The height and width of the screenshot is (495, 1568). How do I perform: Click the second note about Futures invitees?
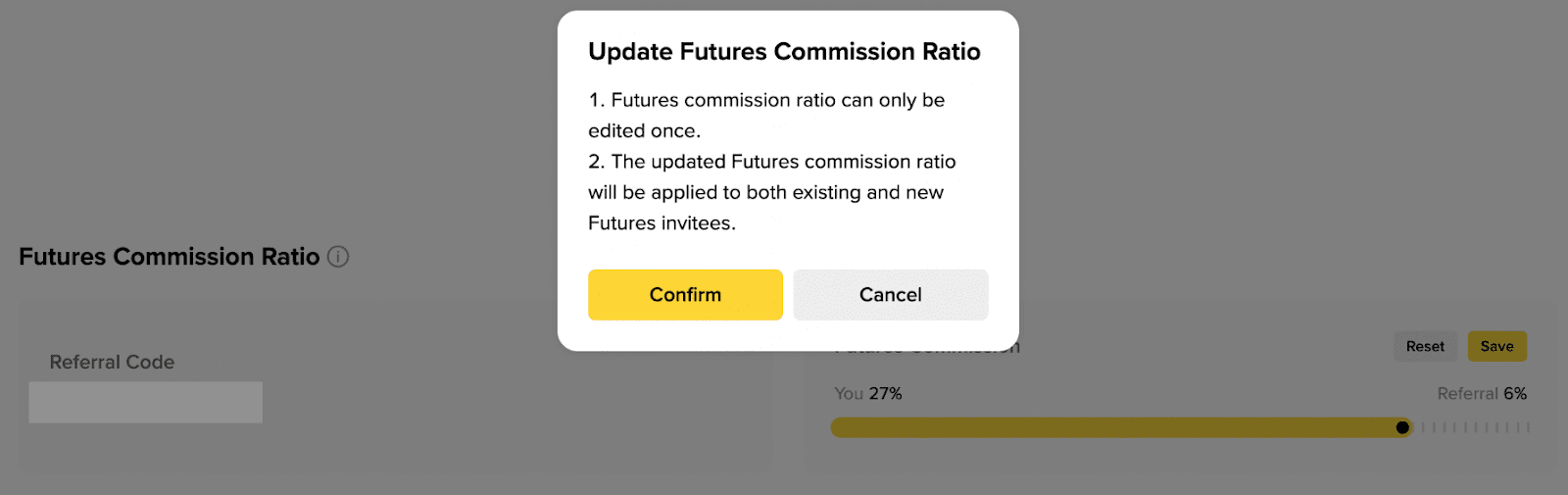pyautogui.click(x=771, y=192)
